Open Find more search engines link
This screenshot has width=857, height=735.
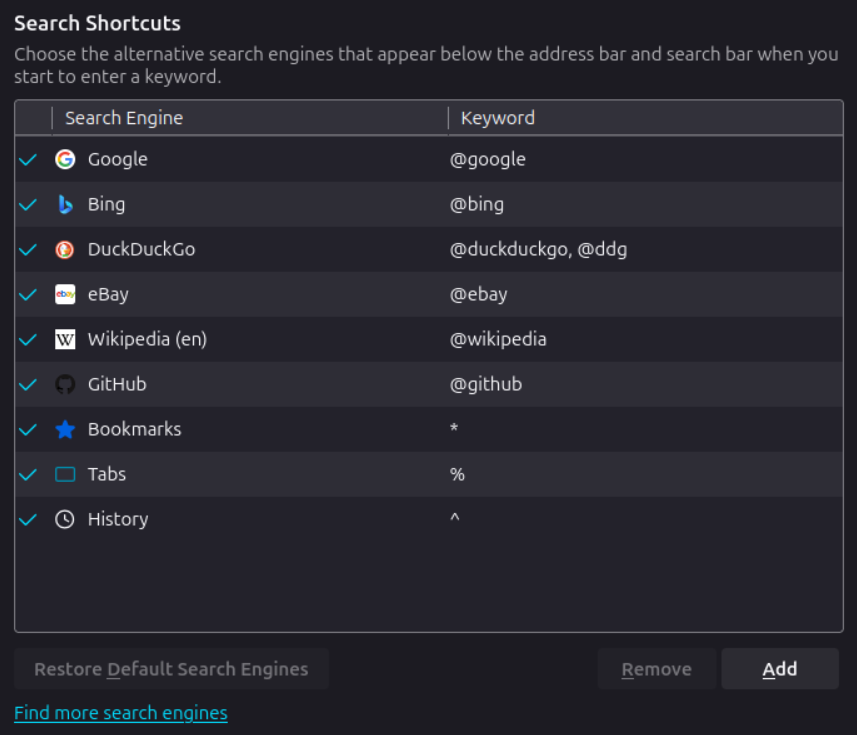click(121, 713)
